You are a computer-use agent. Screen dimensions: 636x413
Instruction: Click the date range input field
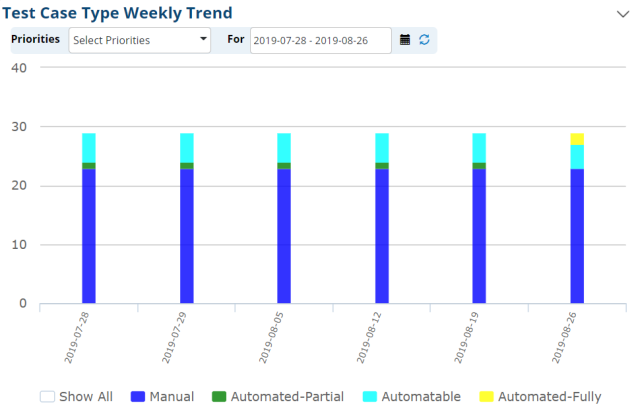[320, 40]
